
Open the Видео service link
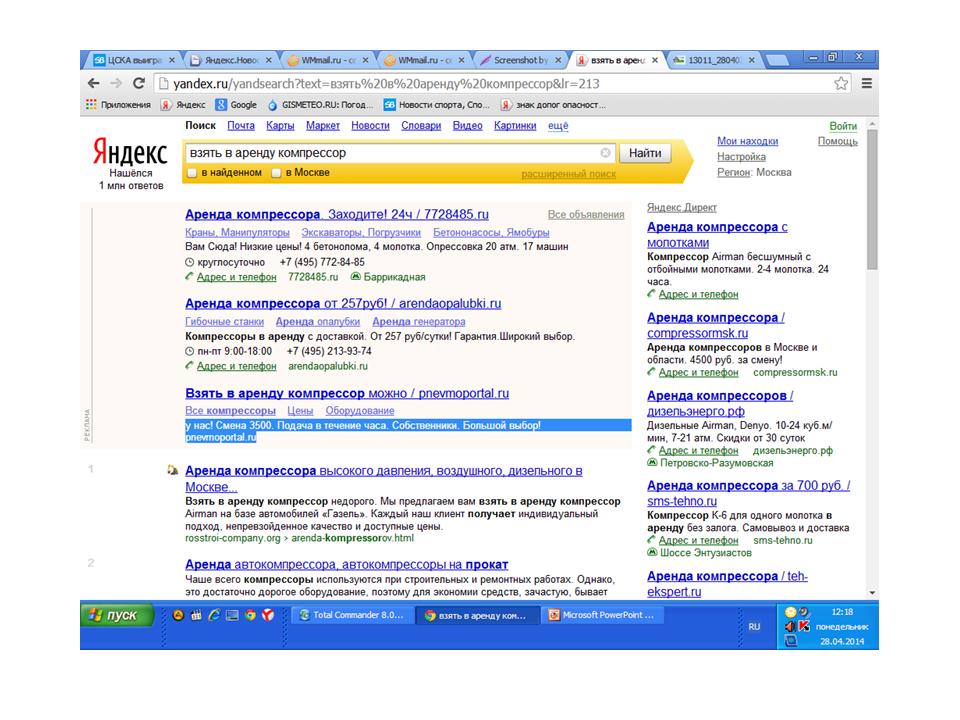(x=467, y=126)
